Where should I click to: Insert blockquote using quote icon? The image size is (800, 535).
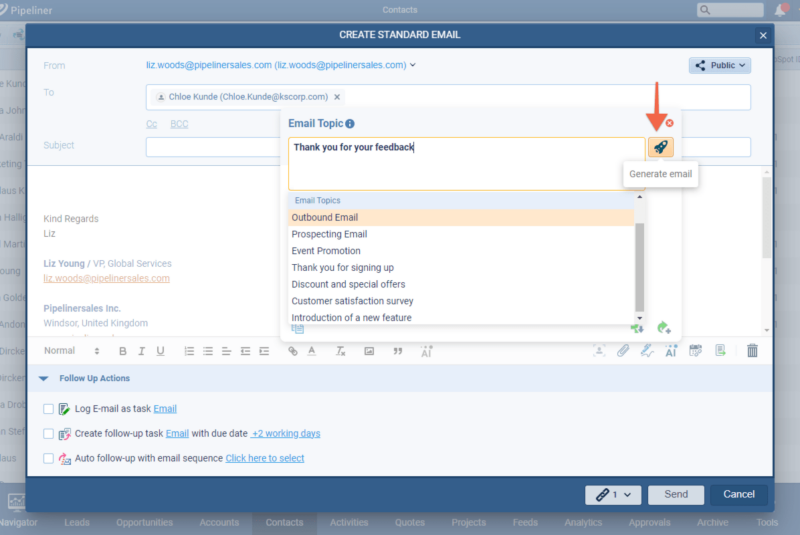coord(397,351)
